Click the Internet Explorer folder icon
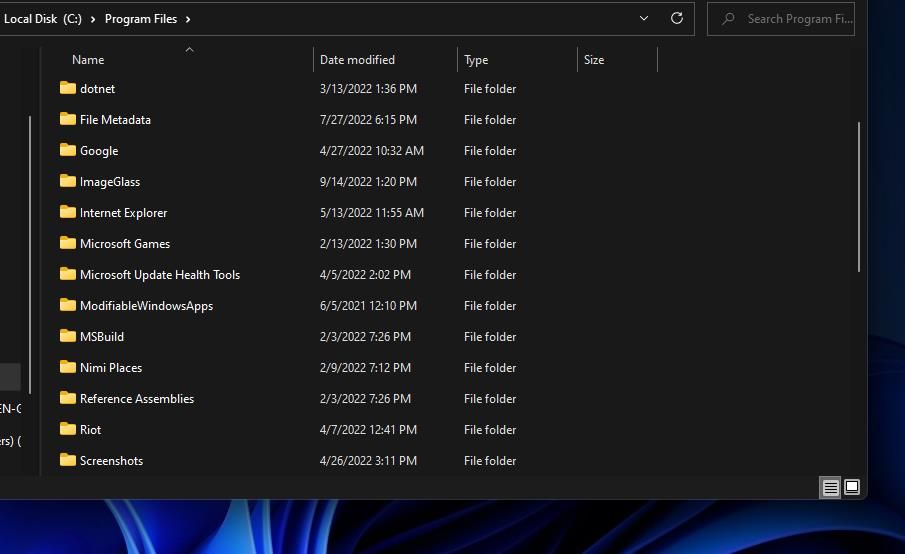 (x=68, y=212)
